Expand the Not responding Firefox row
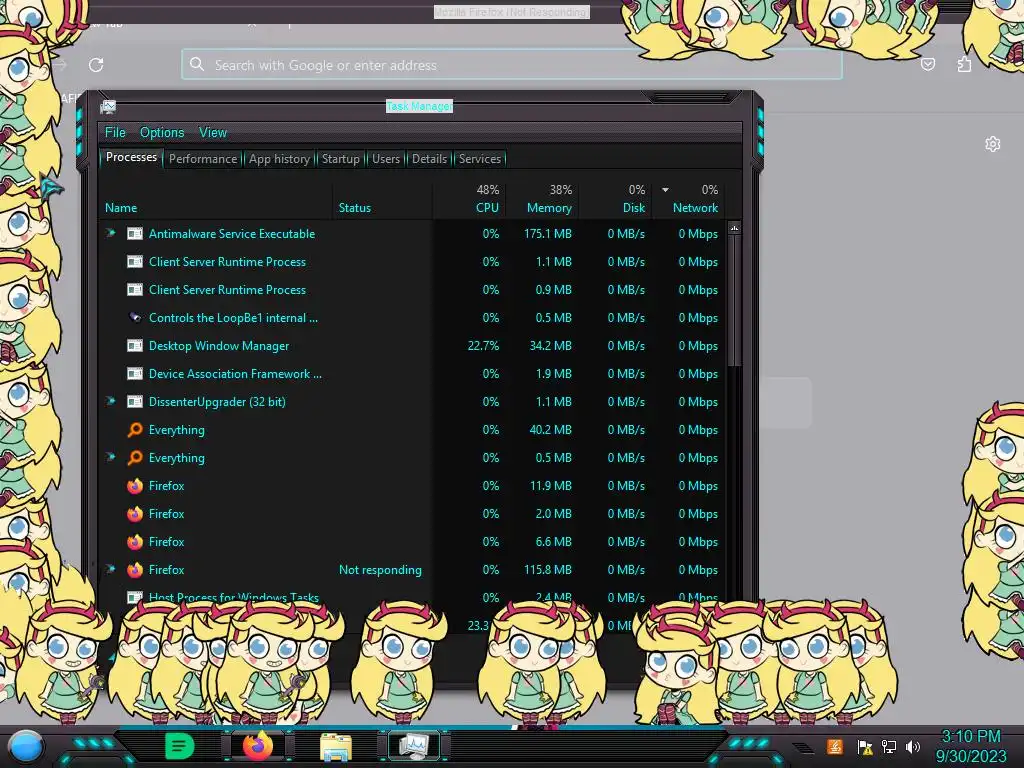Screen dimensions: 1024x768 [110, 569]
